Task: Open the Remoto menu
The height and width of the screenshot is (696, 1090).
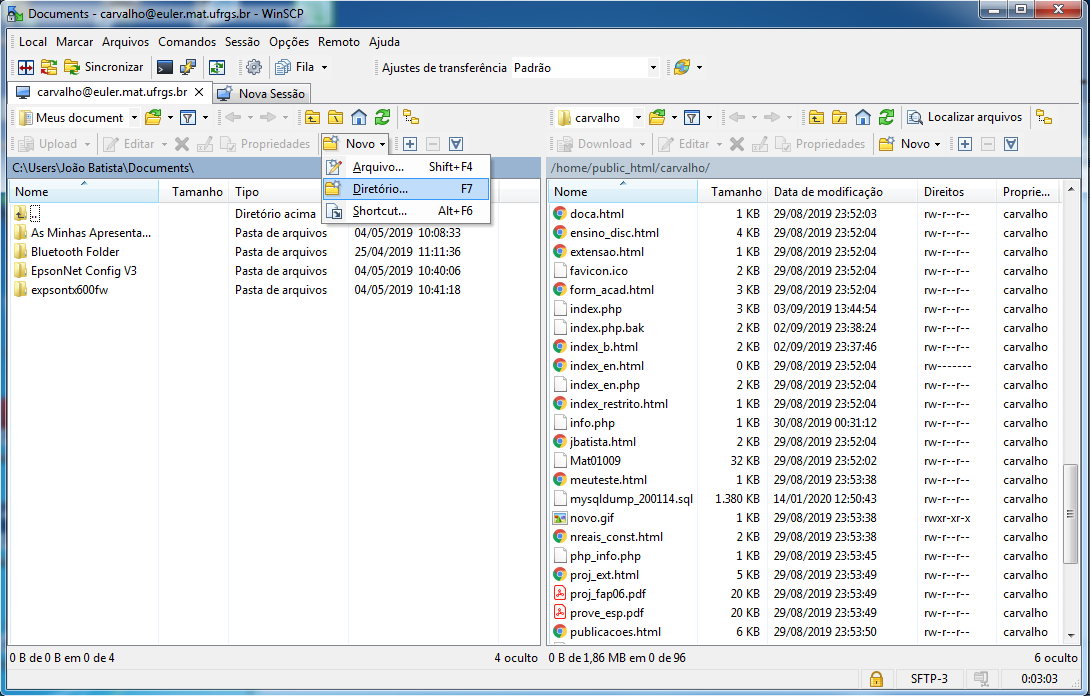Action: pyautogui.click(x=339, y=42)
